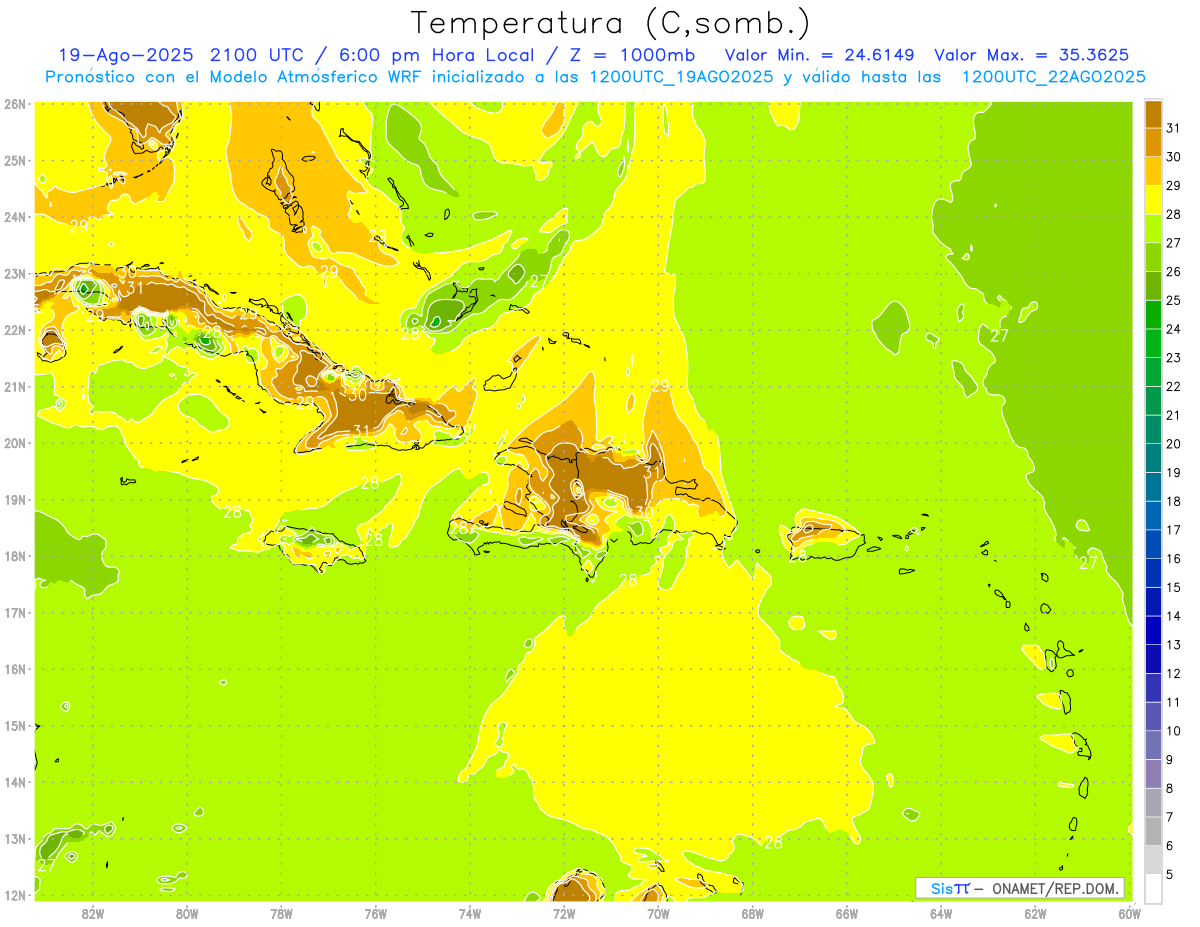Click the "62W" longitude axis label

pyautogui.click(x=1035, y=913)
